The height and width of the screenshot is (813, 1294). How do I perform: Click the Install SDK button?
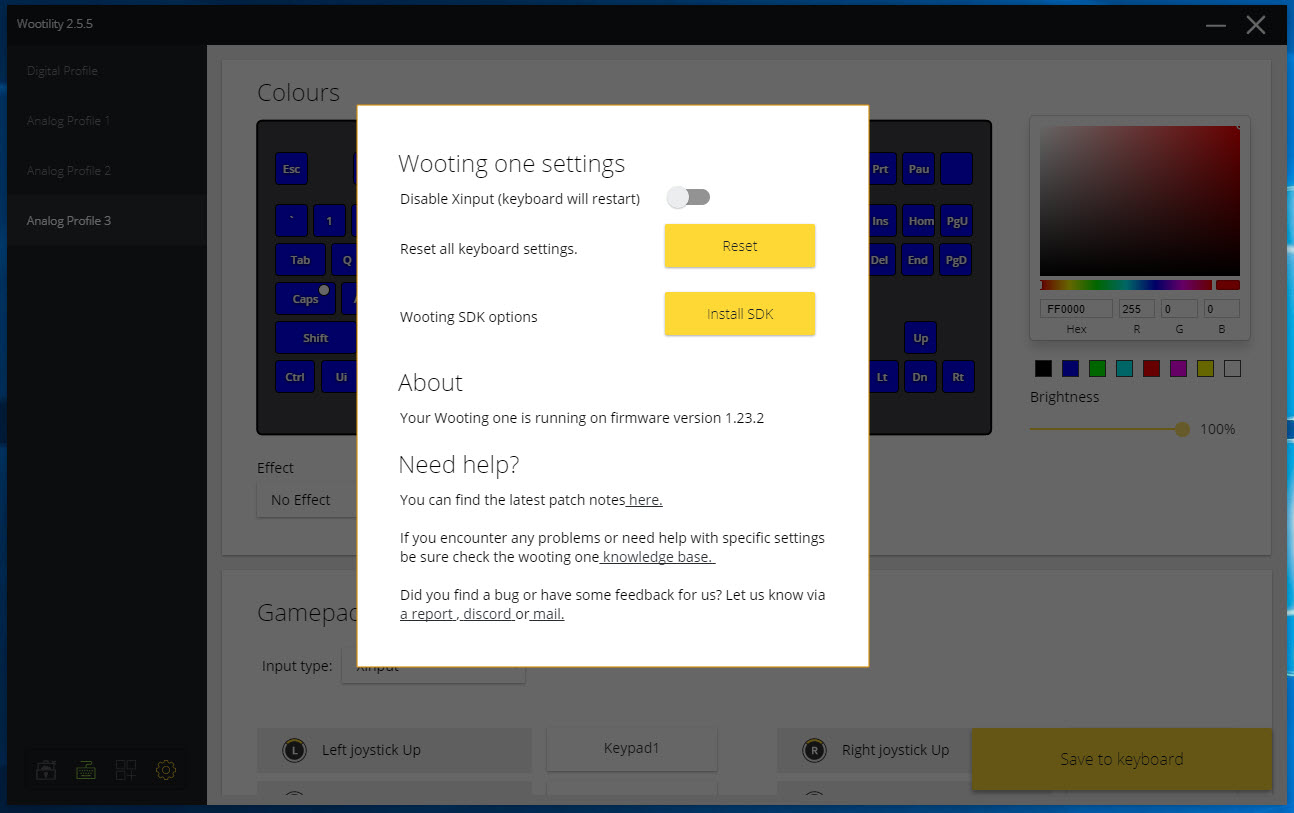pos(740,314)
